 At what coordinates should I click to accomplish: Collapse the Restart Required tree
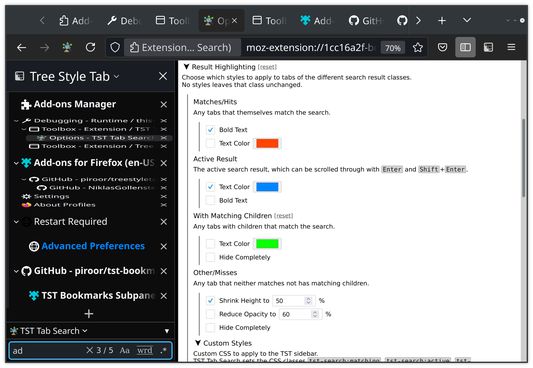[x=16, y=222]
